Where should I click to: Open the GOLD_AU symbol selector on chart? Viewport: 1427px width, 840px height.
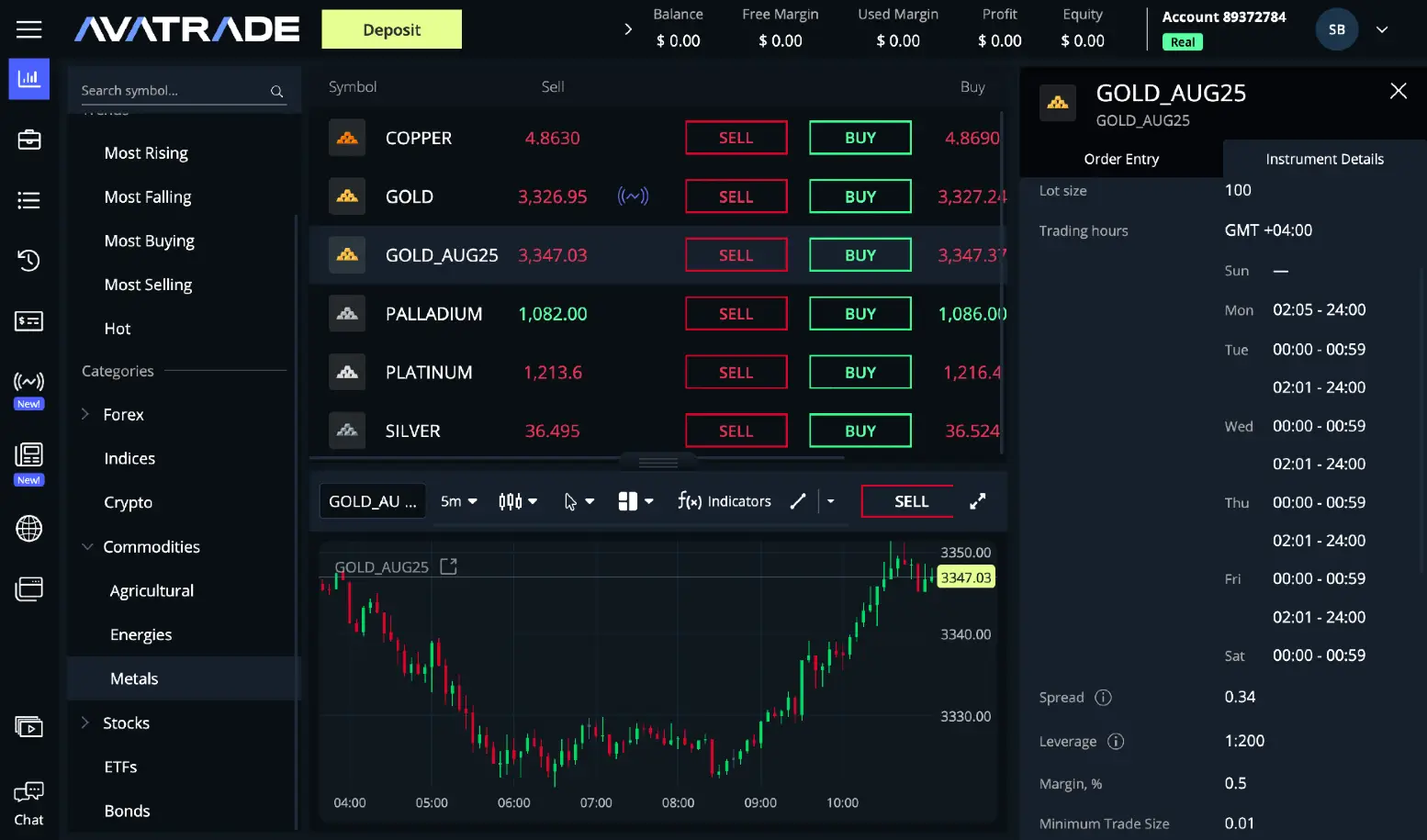pyautogui.click(x=373, y=501)
